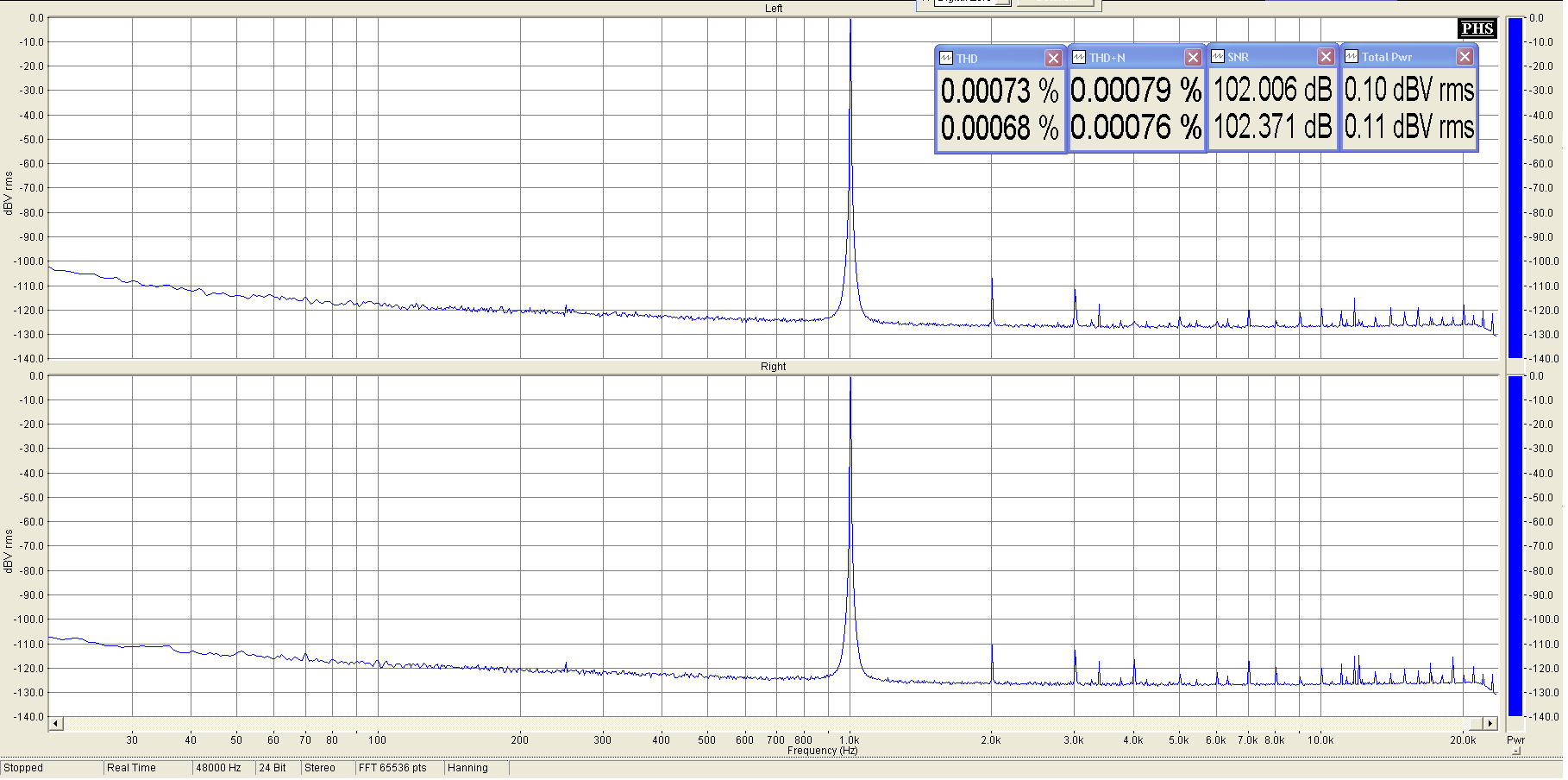The image size is (1568, 780).
Task: Click the Hanning window status field
Action: click(x=475, y=768)
